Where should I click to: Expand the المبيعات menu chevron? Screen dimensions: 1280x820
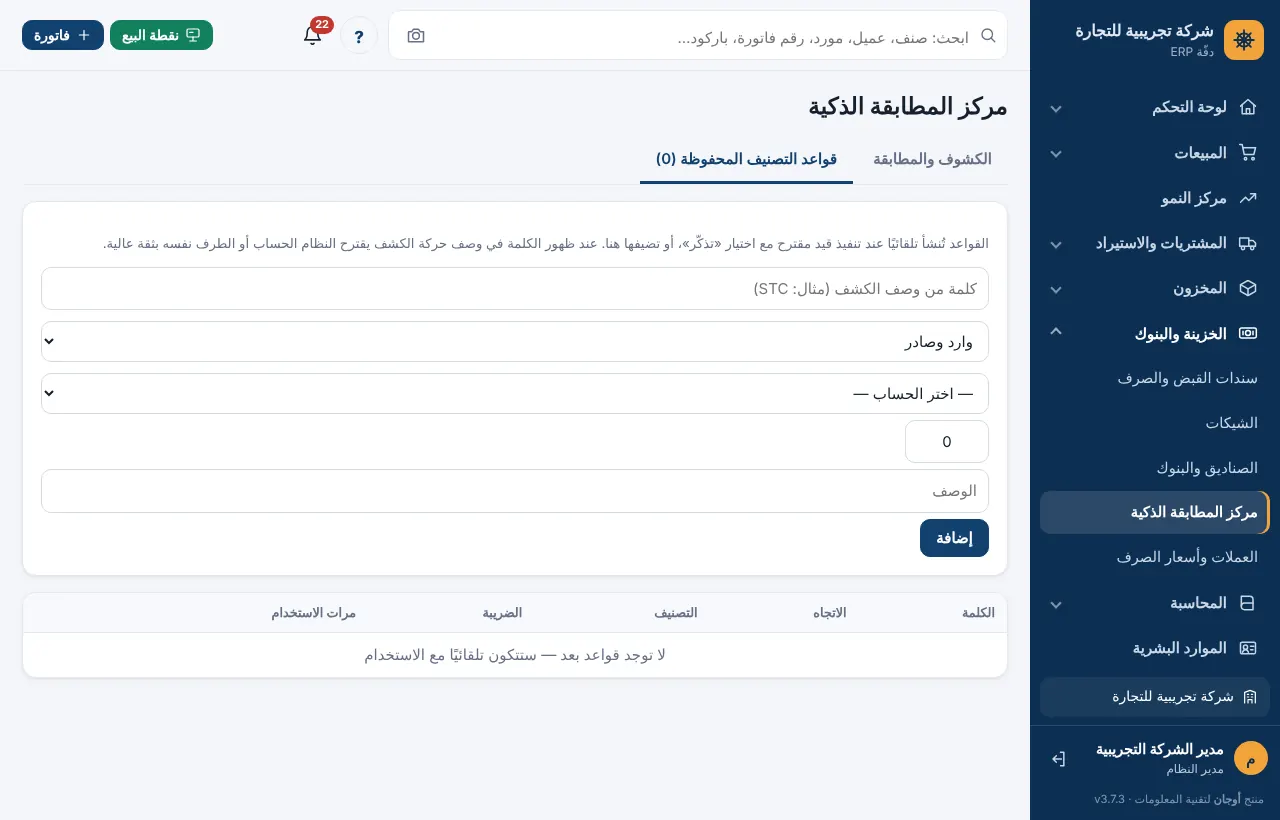click(1056, 154)
